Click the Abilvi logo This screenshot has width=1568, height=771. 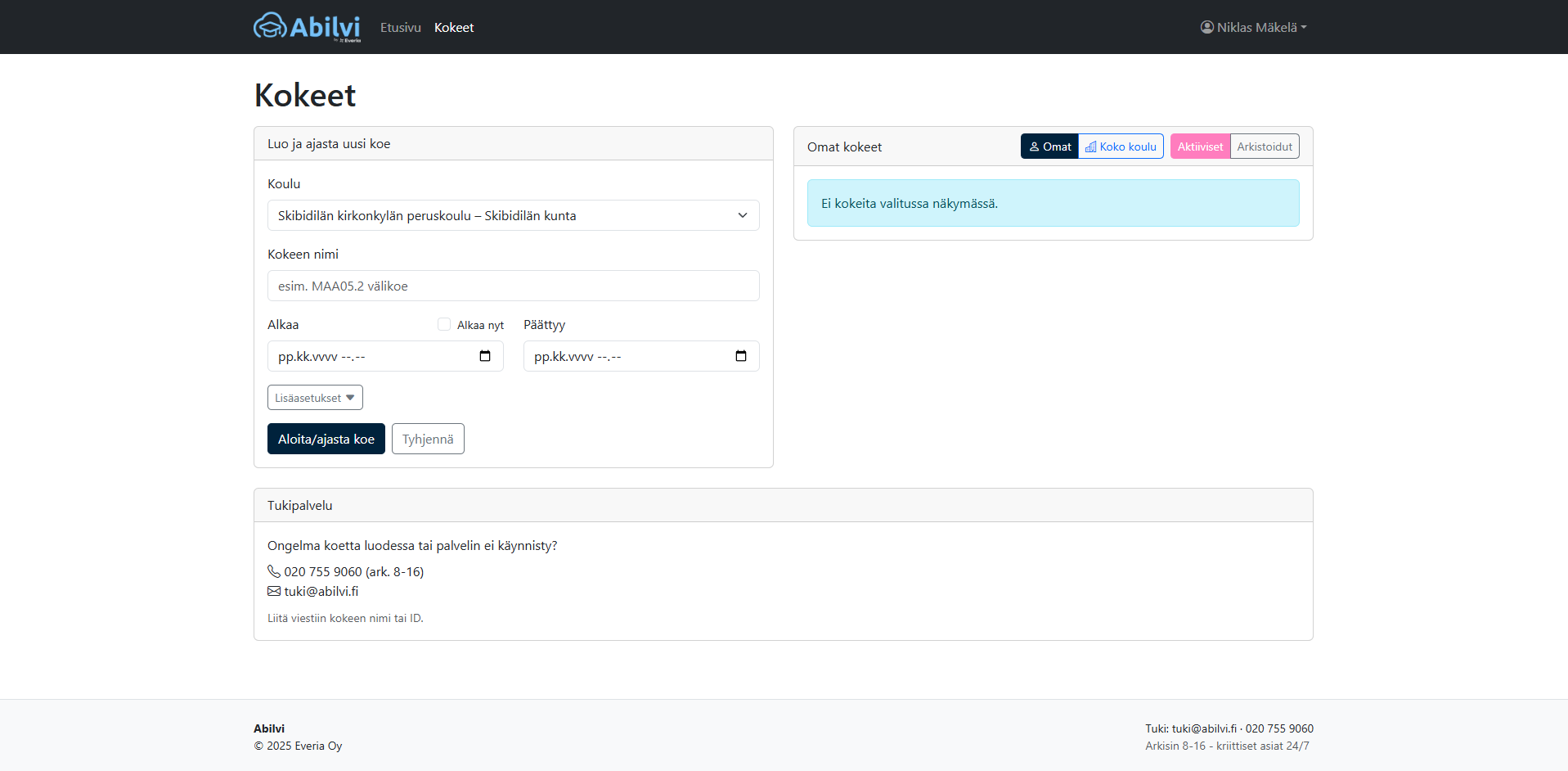[307, 27]
